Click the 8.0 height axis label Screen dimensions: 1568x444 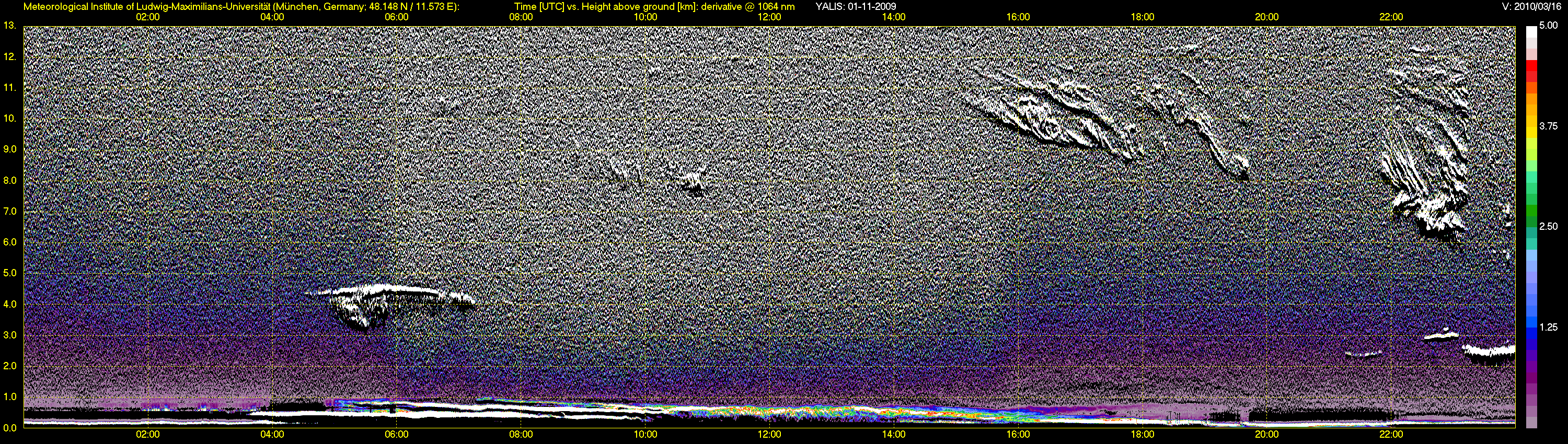click(x=10, y=181)
